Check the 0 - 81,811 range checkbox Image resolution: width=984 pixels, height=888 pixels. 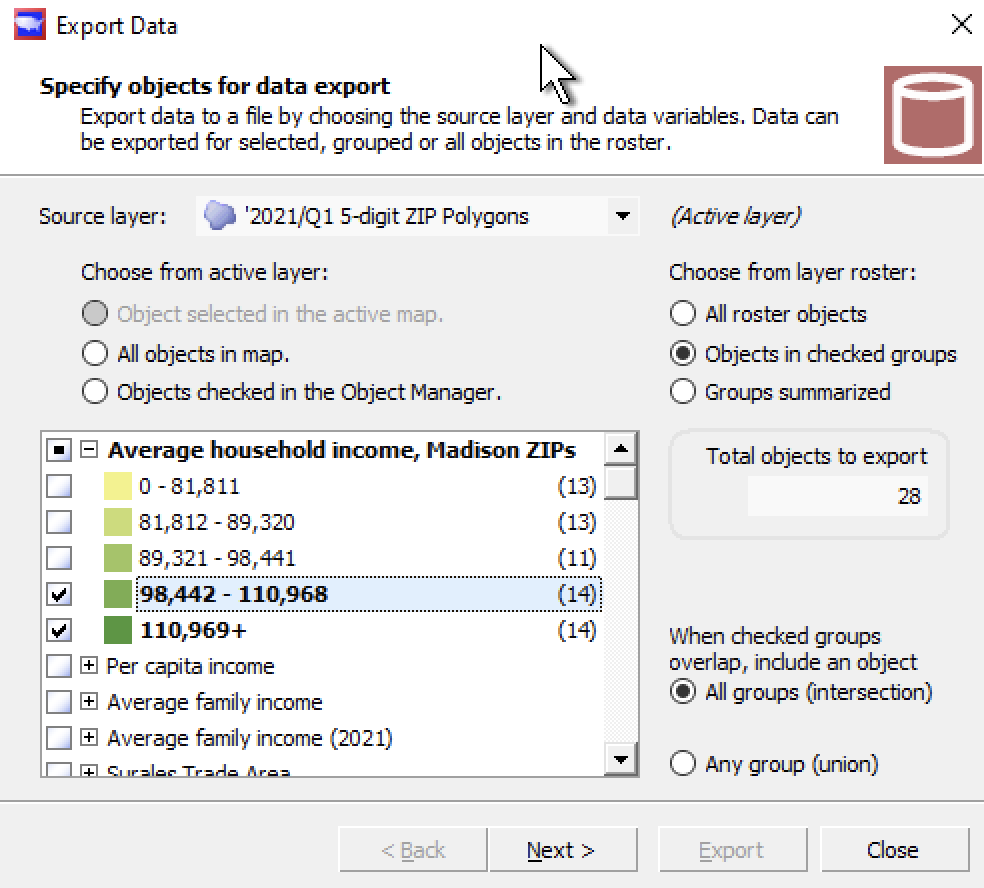pos(58,487)
